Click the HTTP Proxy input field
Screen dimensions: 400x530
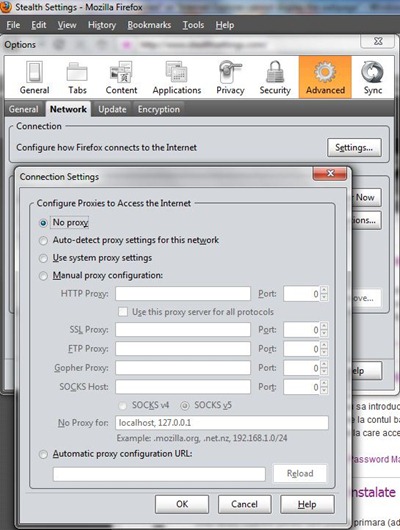pos(183,293)
